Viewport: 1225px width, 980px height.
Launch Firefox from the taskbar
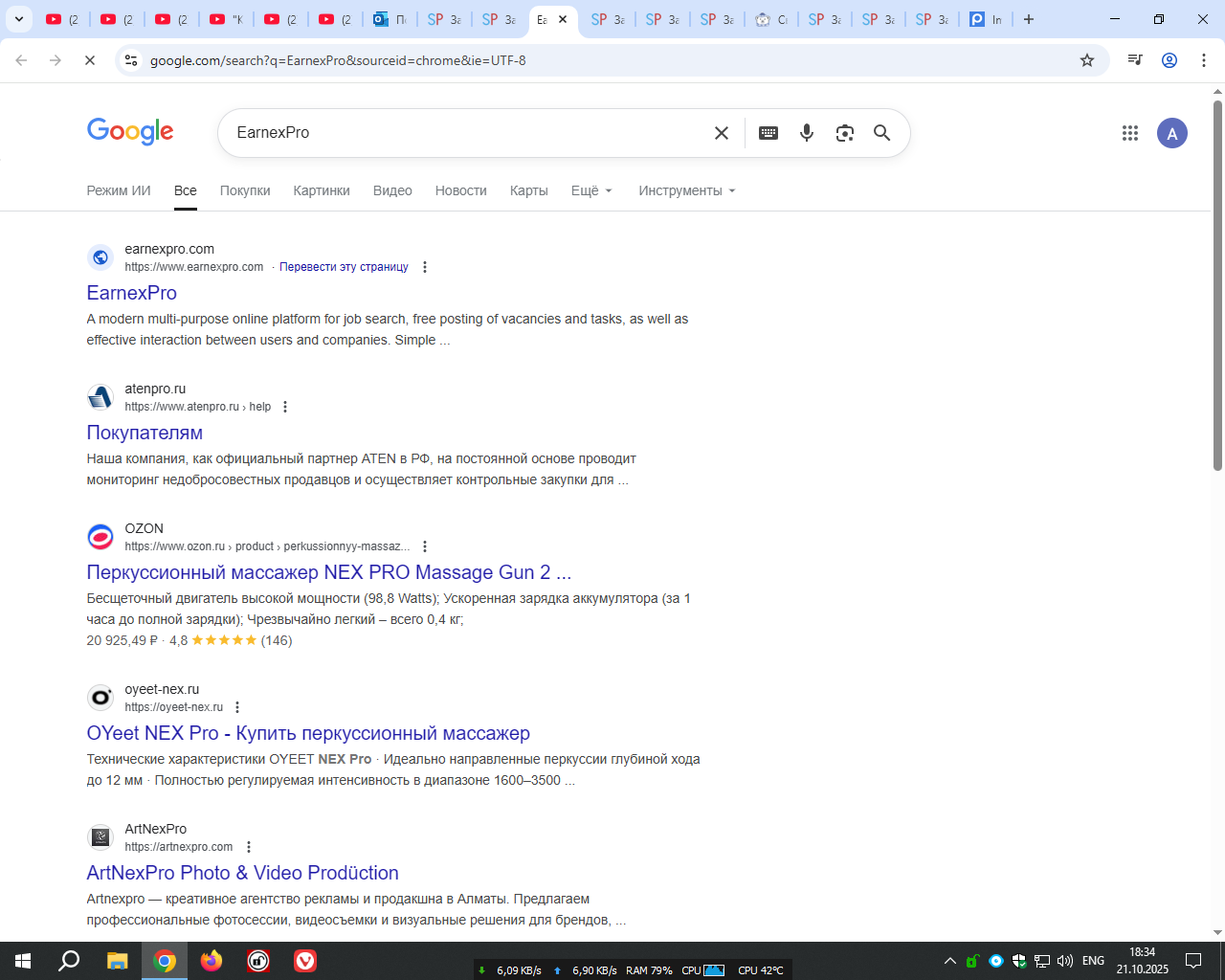(x=212, y=961)
